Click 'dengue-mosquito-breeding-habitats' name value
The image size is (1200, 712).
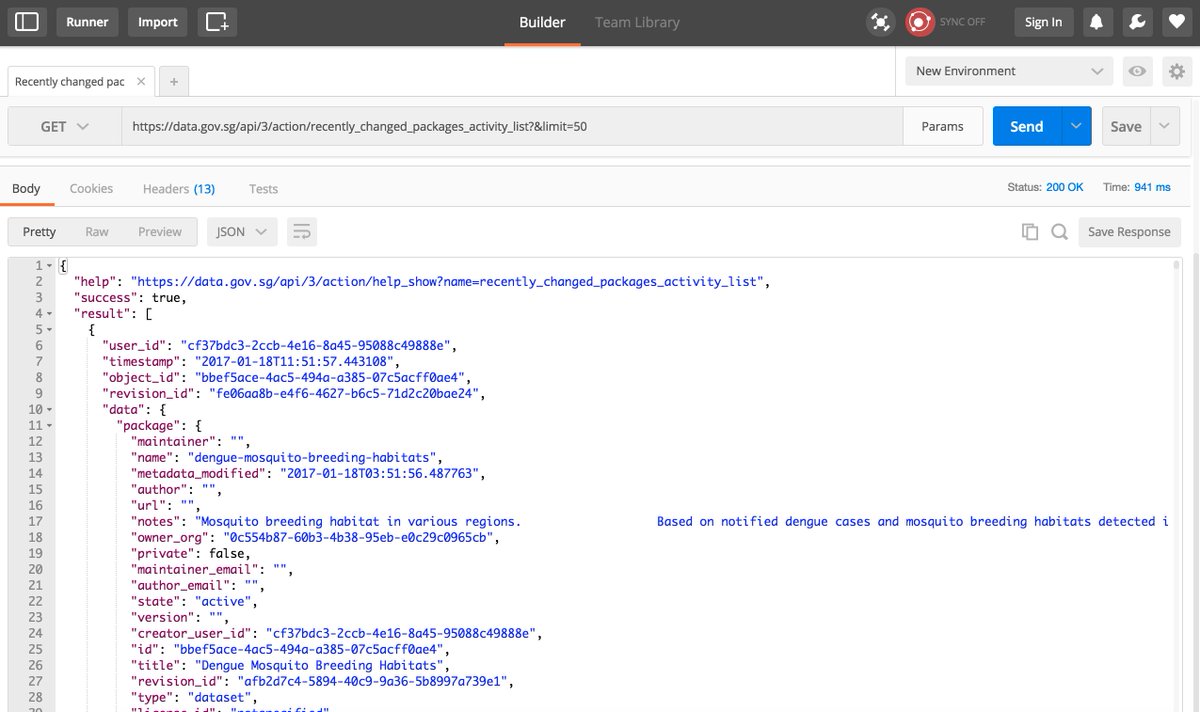315,458
